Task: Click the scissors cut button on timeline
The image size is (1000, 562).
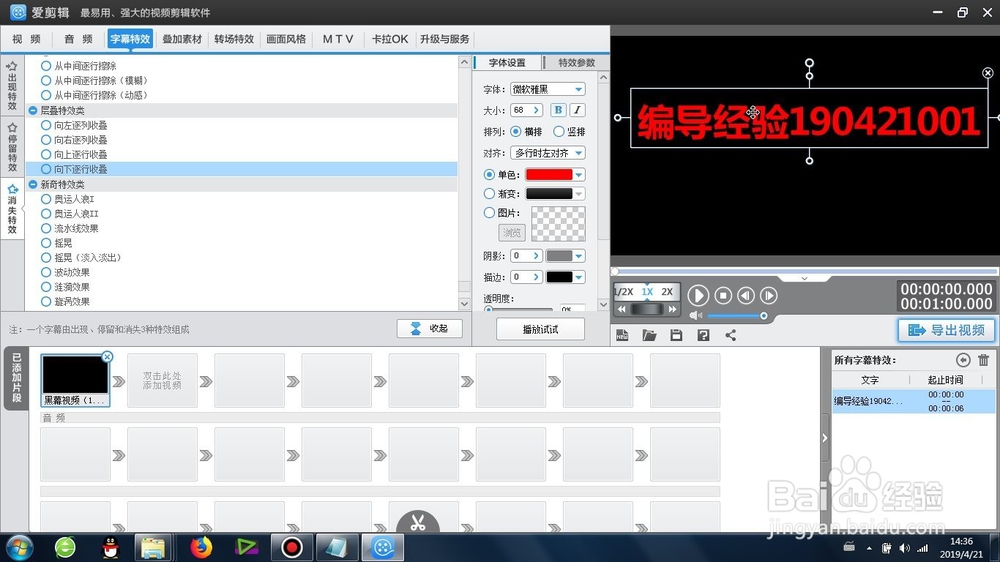Action: click(418, 522)
